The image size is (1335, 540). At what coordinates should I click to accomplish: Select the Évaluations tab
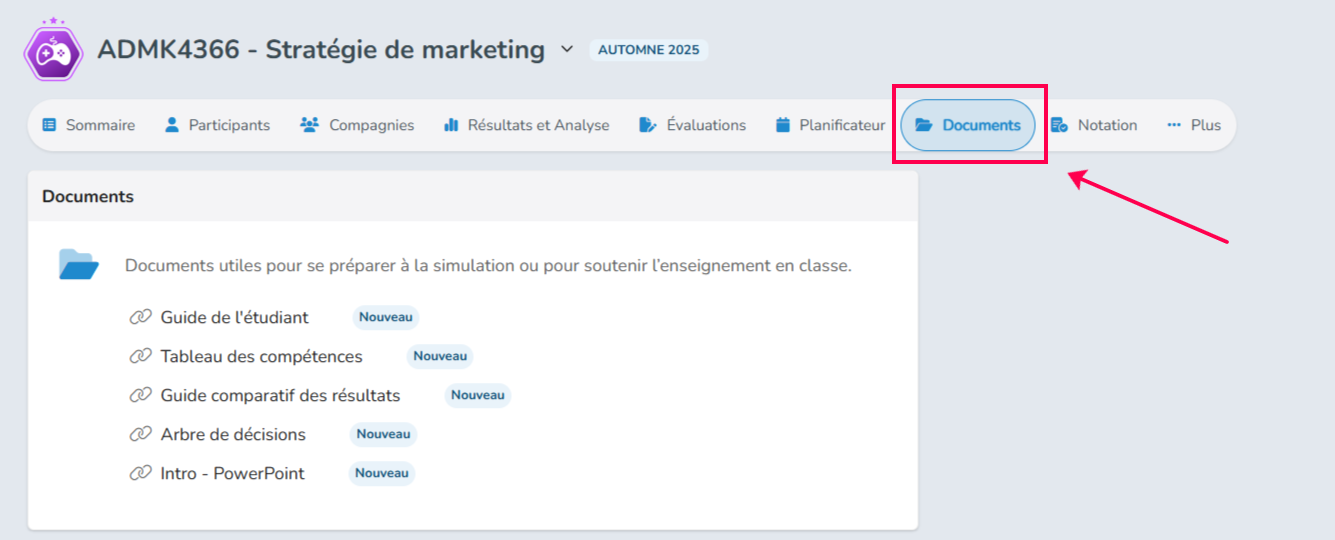click(693, 125)
